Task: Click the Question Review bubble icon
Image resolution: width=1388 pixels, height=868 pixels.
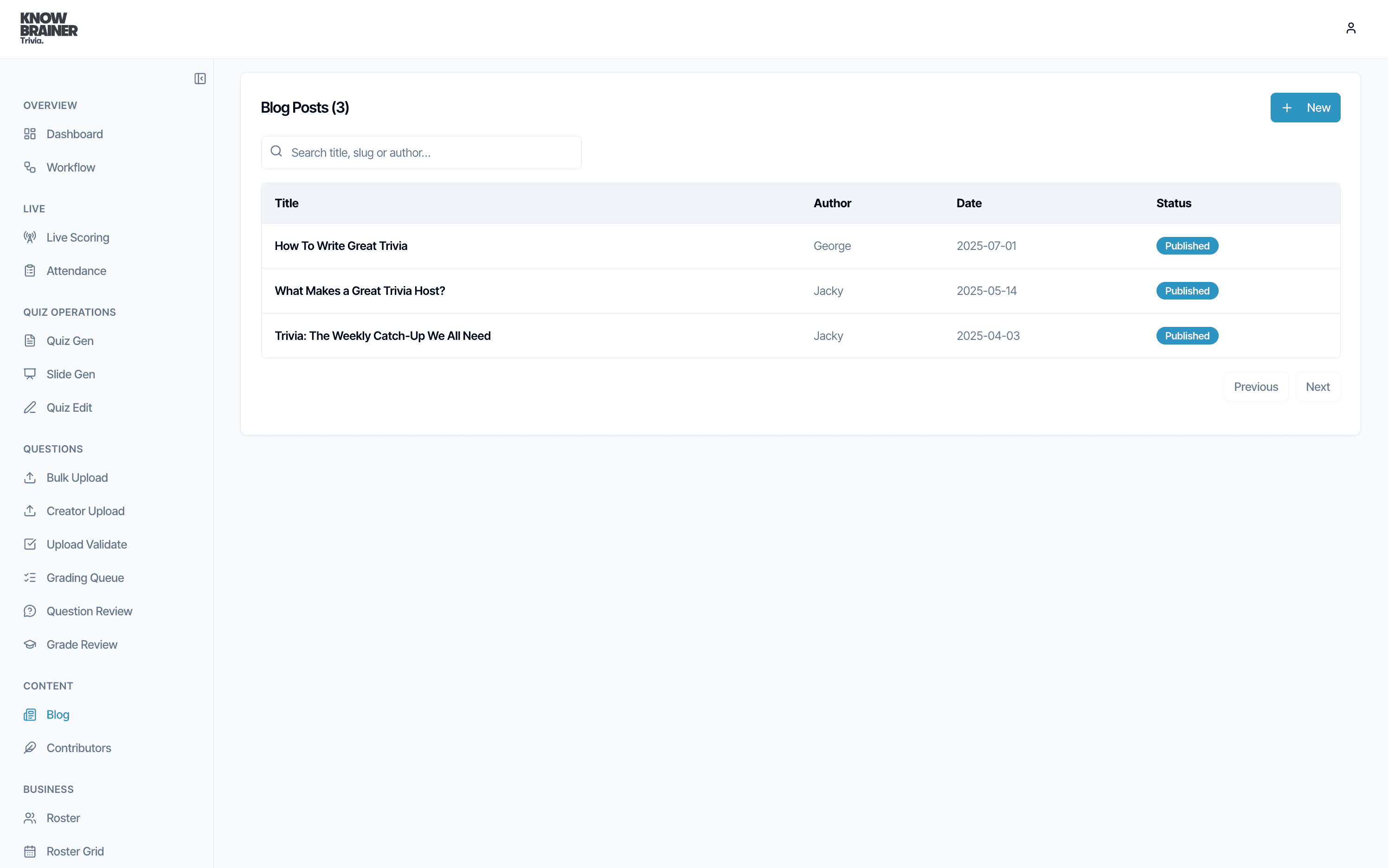Action: point(30,611)
